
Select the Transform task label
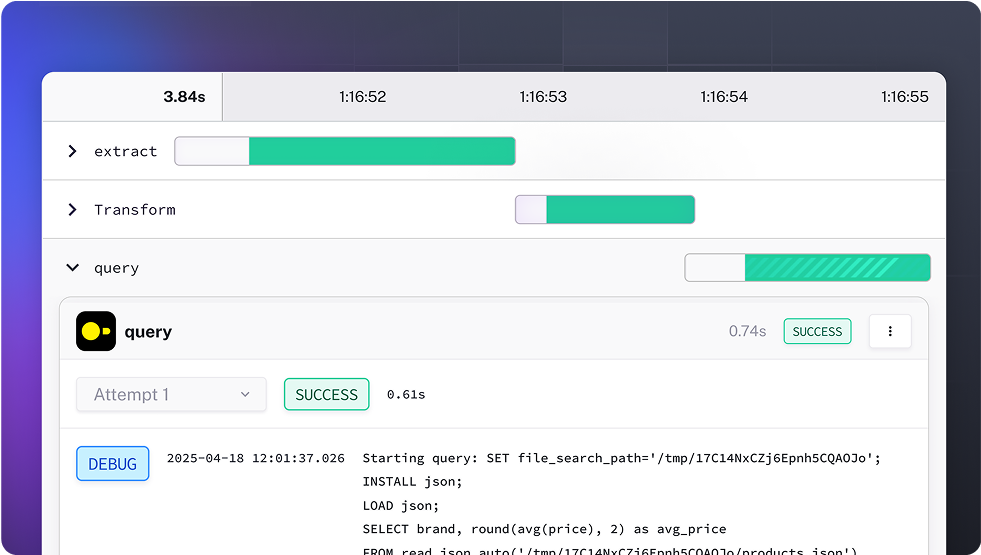pyautogui.click(x=135, y=210)
